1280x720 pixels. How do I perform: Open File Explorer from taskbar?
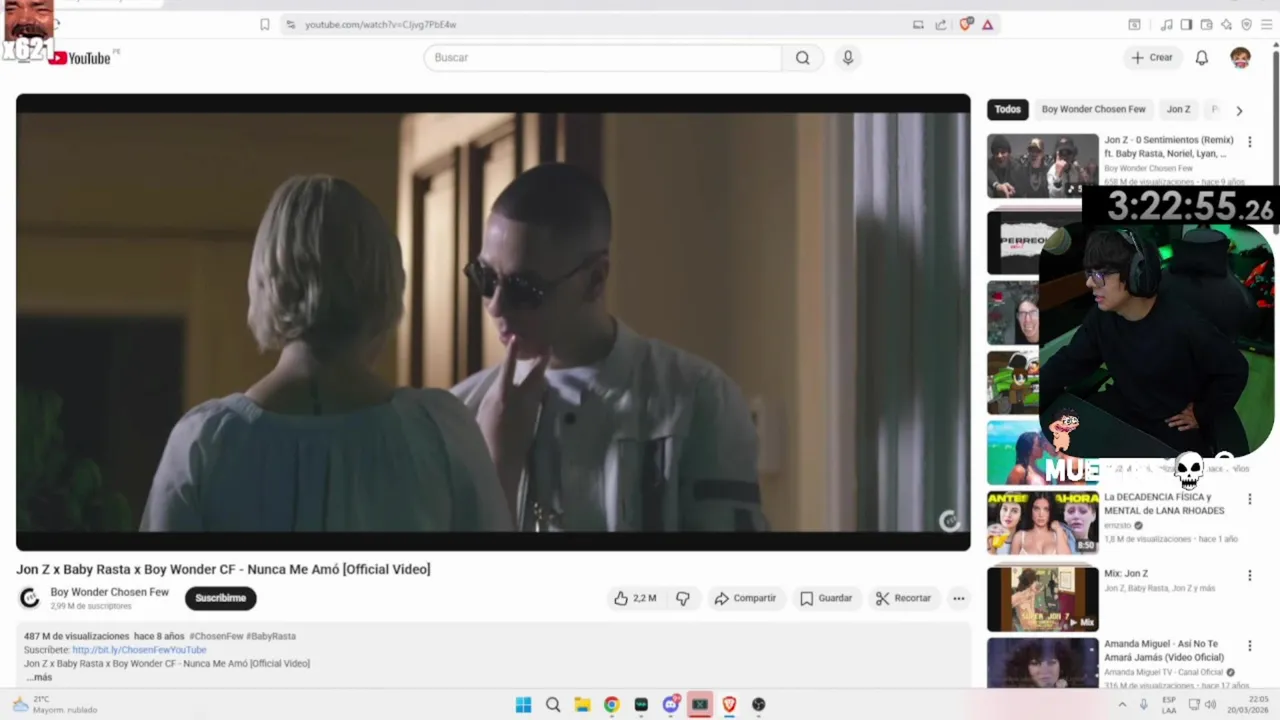pos(582,705)
